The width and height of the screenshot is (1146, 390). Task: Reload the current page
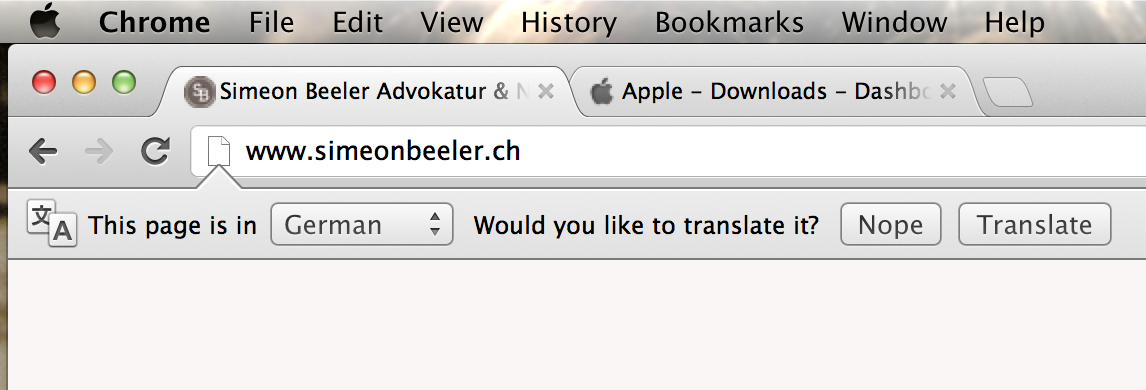[x=155, y=151]
